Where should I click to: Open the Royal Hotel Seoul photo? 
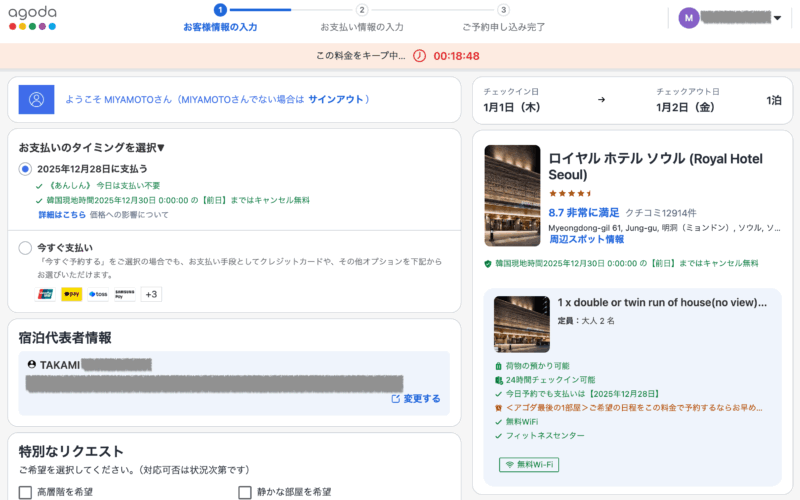coord(512,195)
